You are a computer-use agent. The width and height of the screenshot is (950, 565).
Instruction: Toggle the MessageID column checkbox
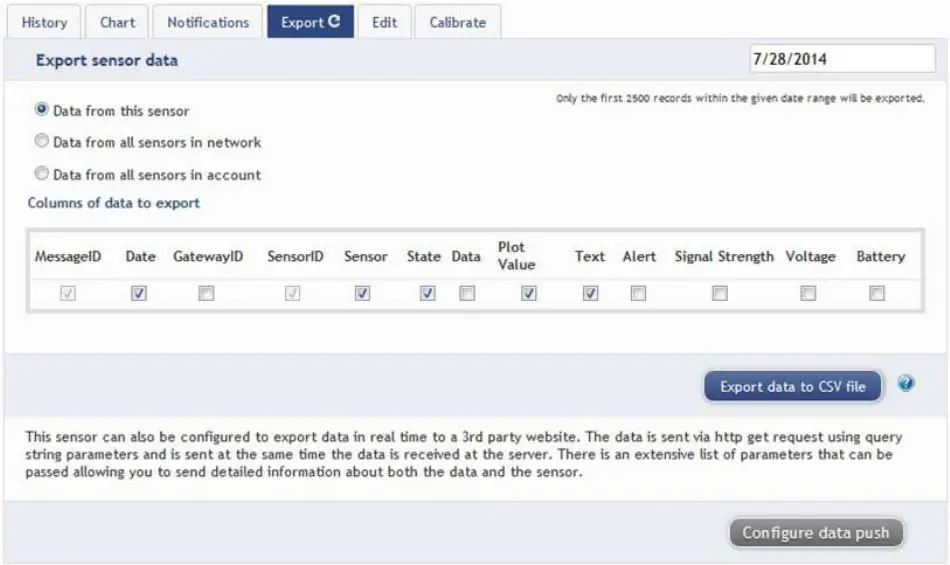pos(68,294)
